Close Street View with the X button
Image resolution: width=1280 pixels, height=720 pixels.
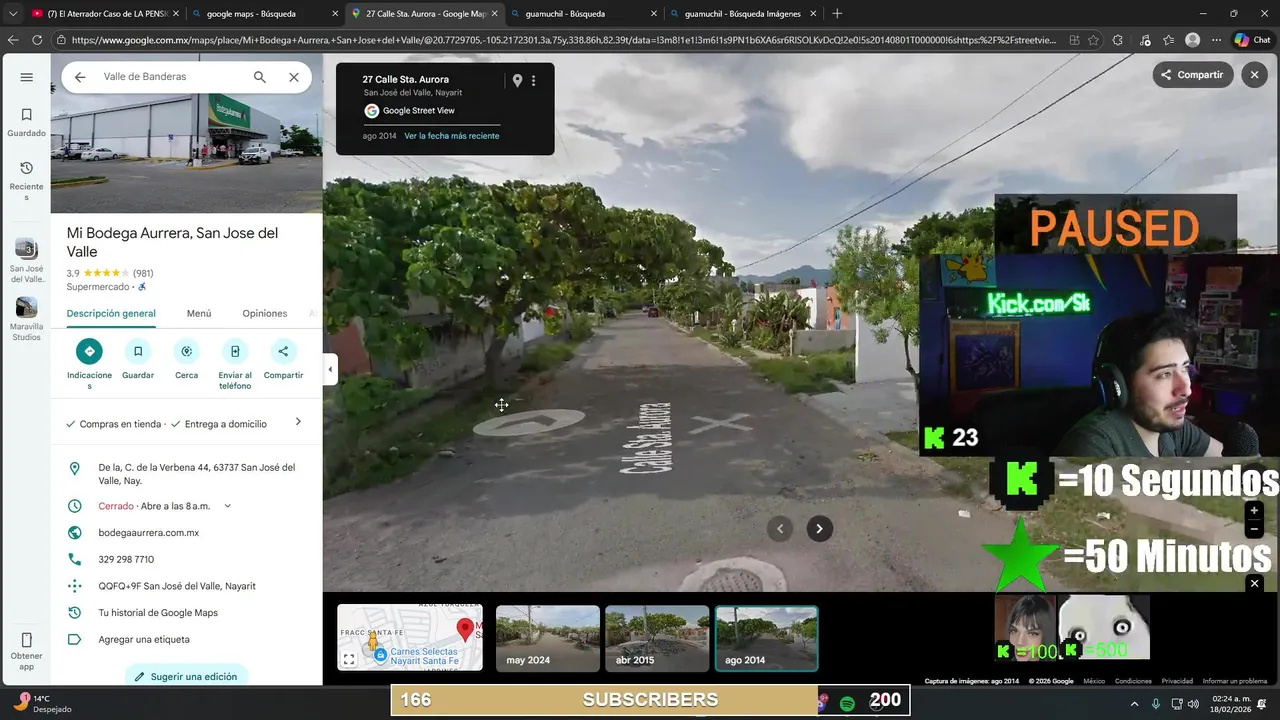(x=1254, y=75)
